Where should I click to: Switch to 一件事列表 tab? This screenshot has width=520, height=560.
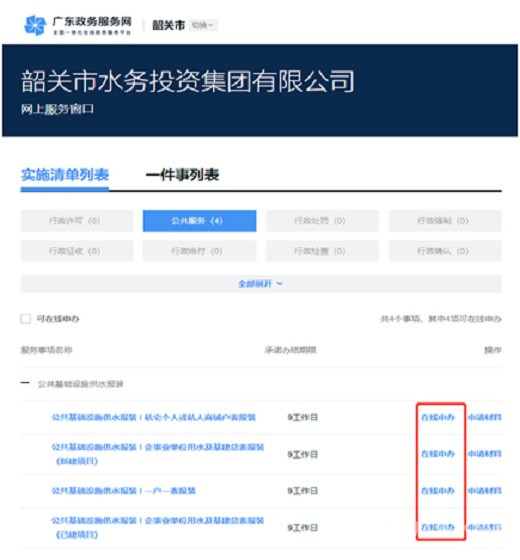pyautogui.click(x=182, y=175)
